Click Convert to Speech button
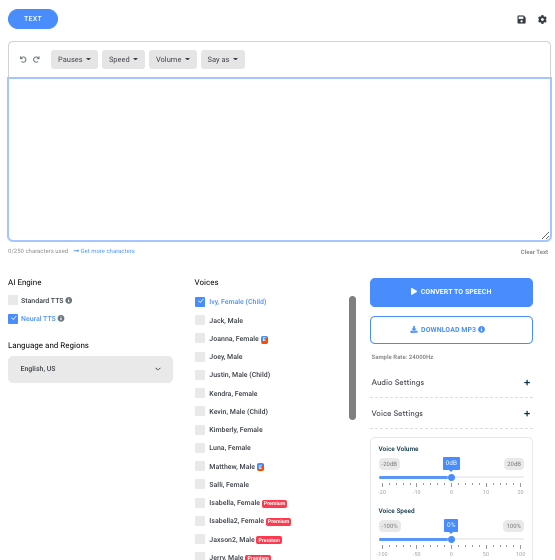 click(x=451, y=292)
